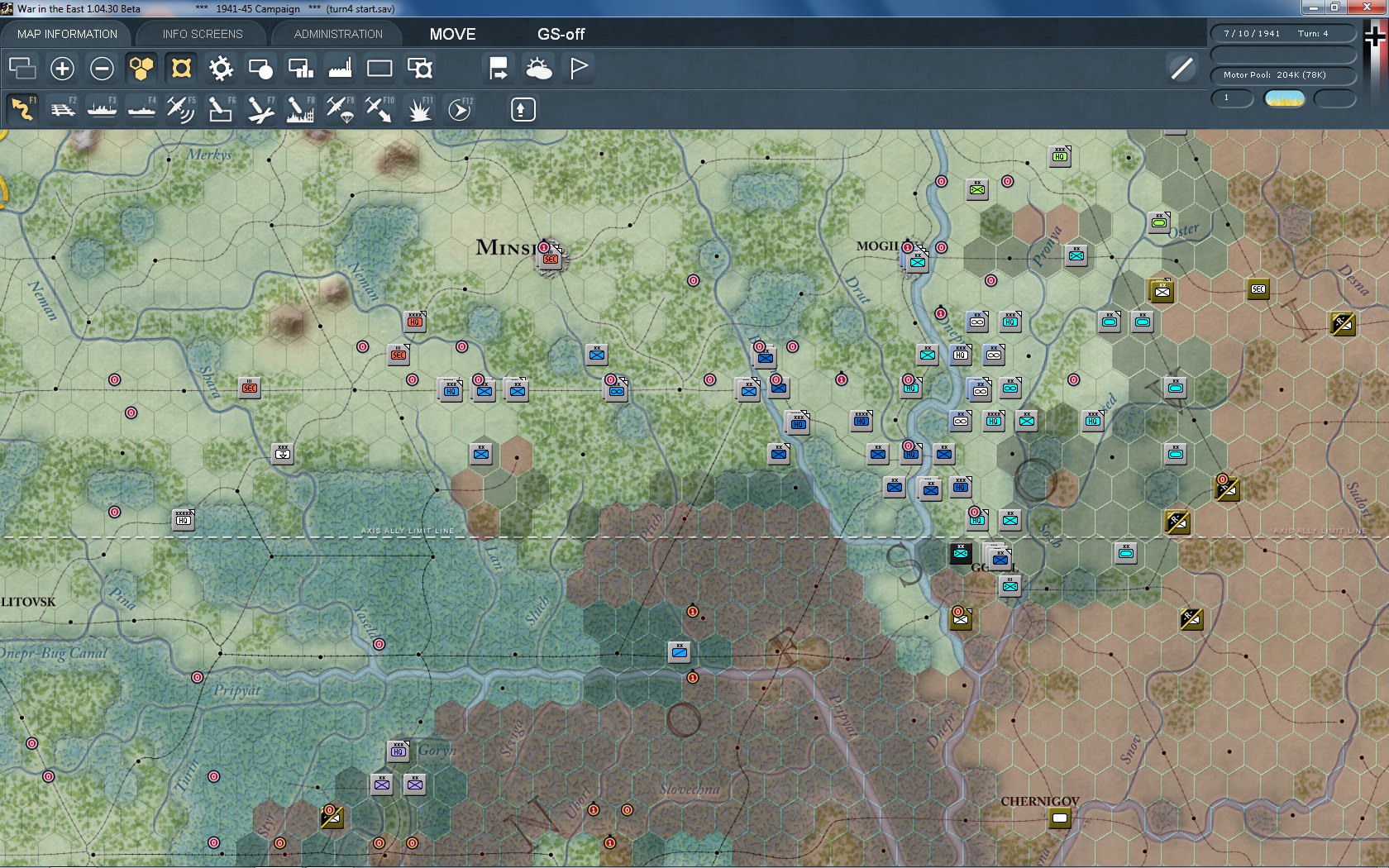The width and height of the screenshot is (1389, 868).
Task: Select the F2 rail mode
Action: [62, 109]
